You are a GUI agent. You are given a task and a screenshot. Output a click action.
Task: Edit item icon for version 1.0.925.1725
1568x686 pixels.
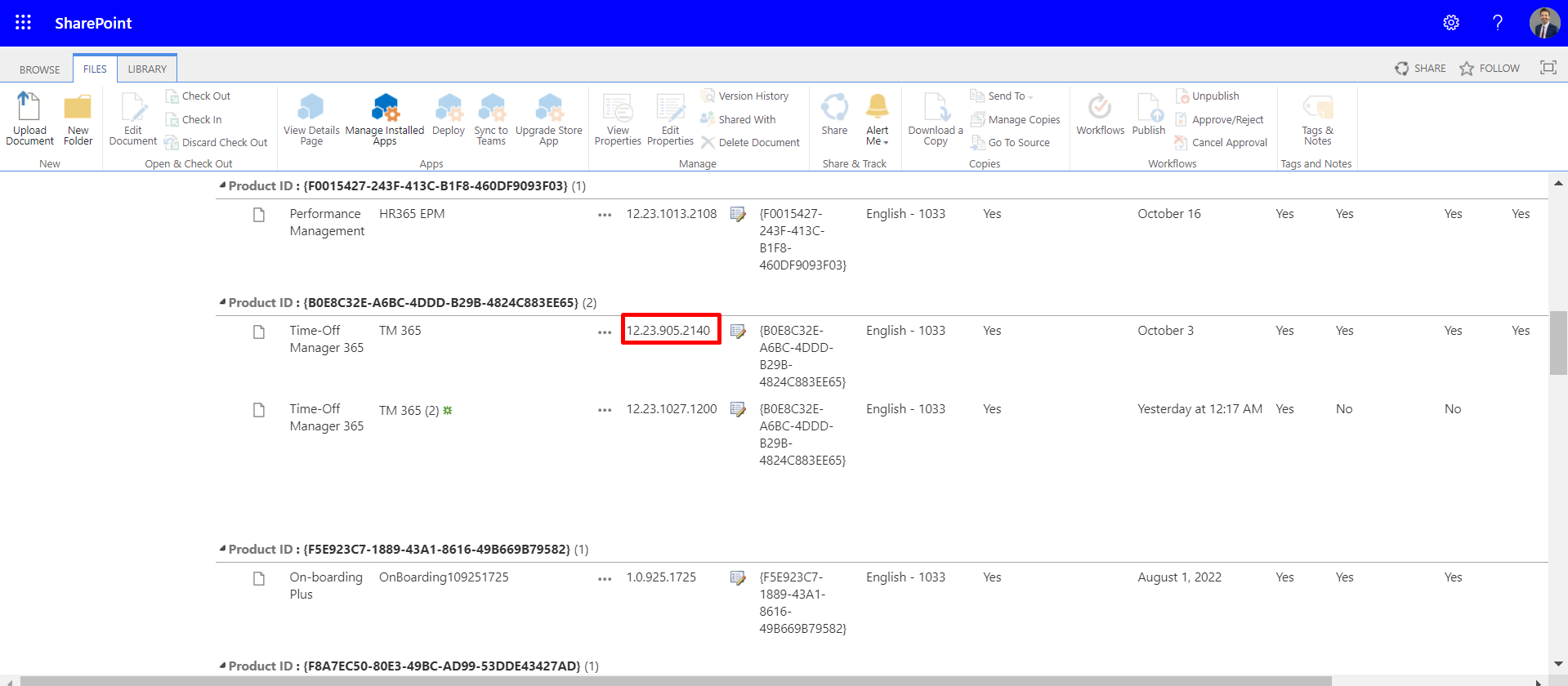pos(738,577)
